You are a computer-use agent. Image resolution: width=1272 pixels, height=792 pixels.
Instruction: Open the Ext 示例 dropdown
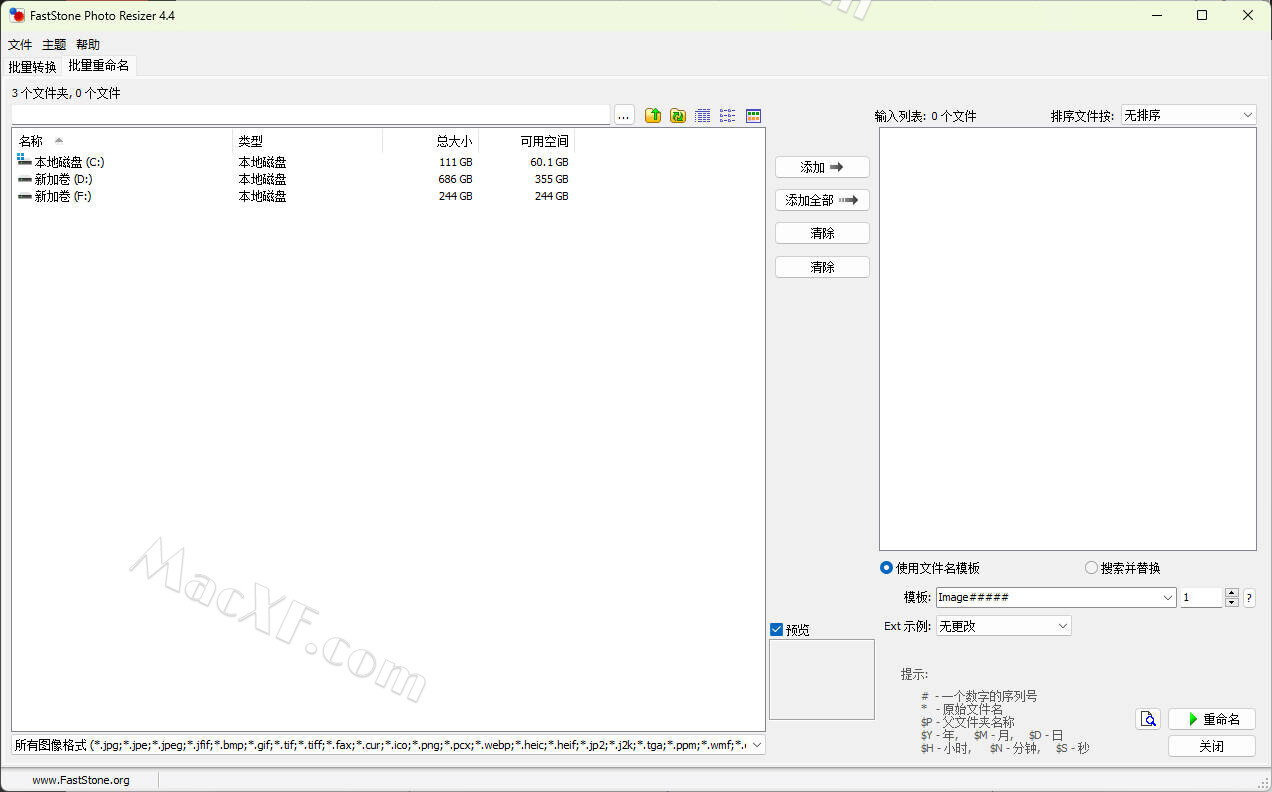tap(1062, 626)
